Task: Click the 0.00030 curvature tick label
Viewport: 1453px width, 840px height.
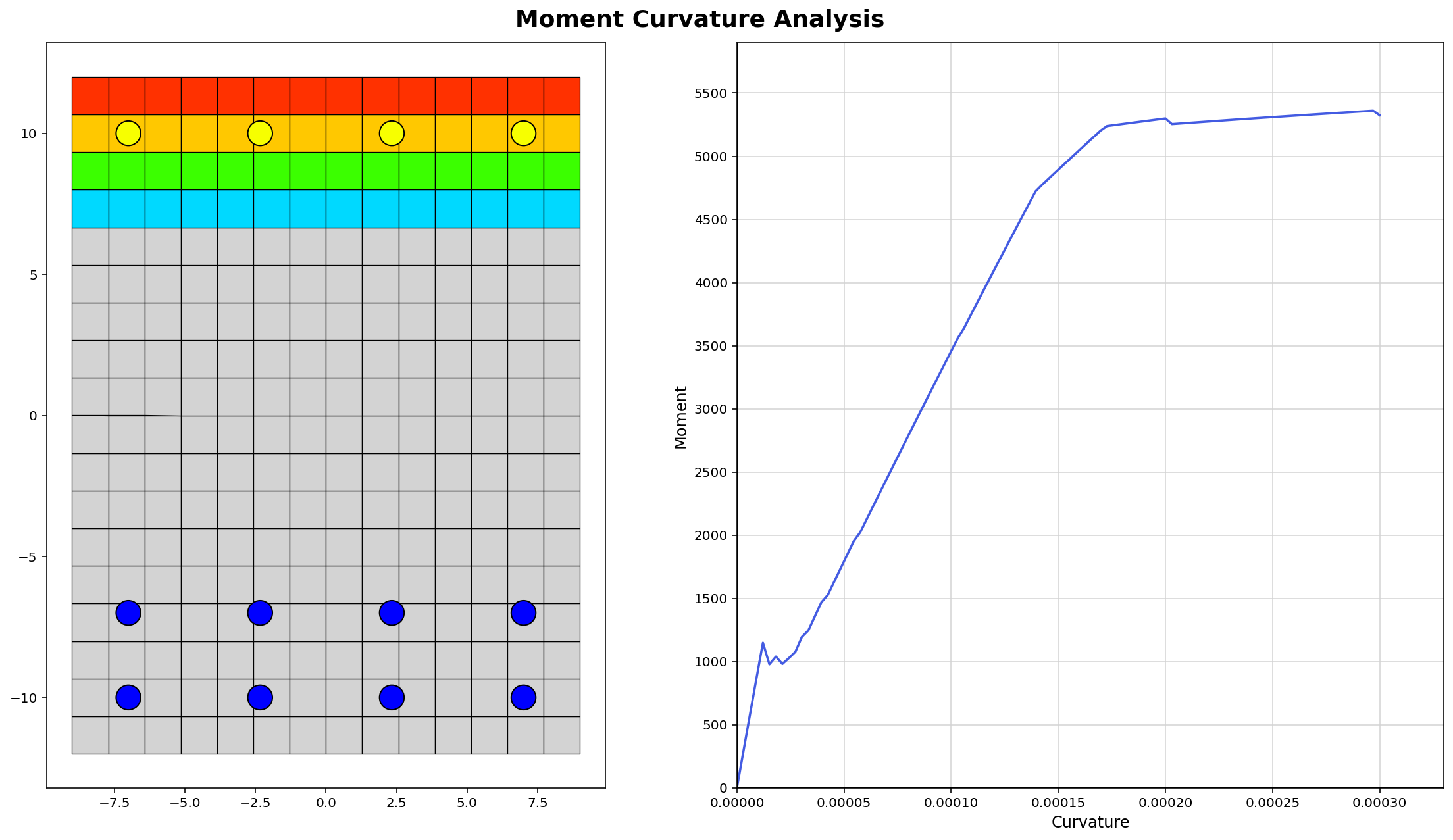Action: (1379, 803)
